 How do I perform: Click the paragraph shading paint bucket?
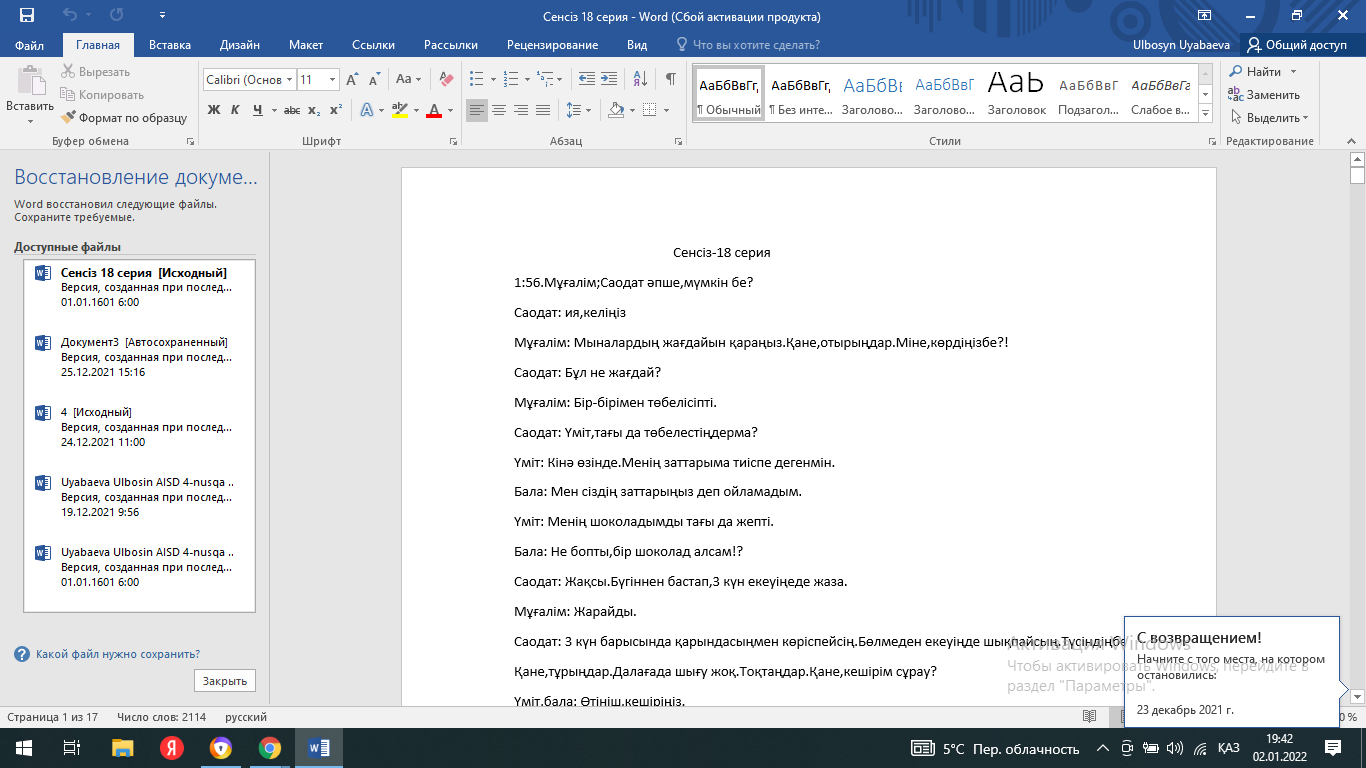coord(615,110)
